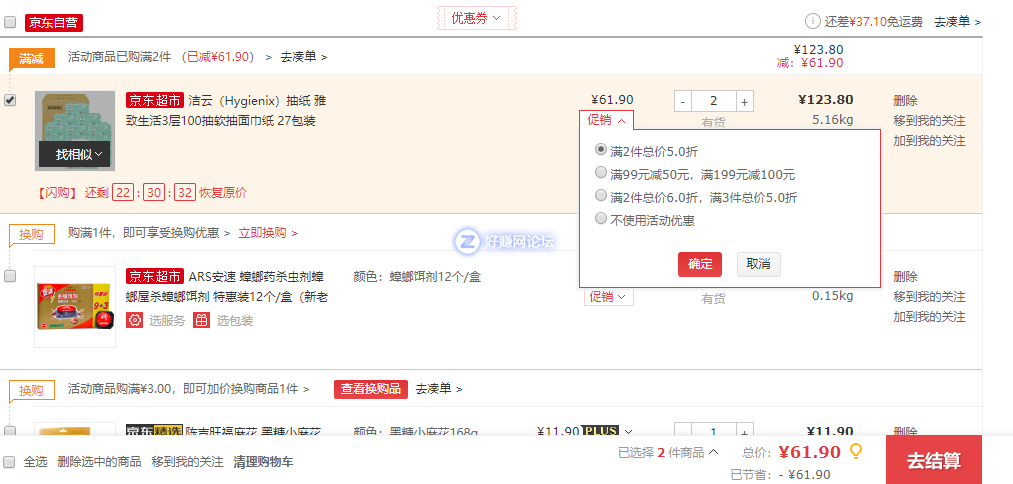Click the 满减 orange tag
Screen dimensions: 1013x484
32,59
